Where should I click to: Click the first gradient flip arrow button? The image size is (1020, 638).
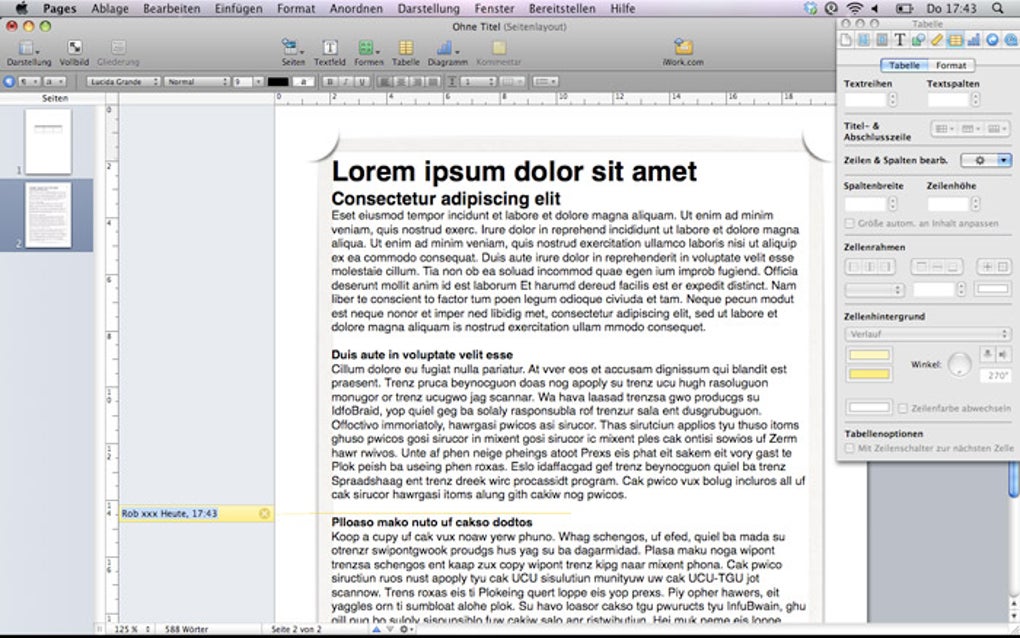pos(987,354)
